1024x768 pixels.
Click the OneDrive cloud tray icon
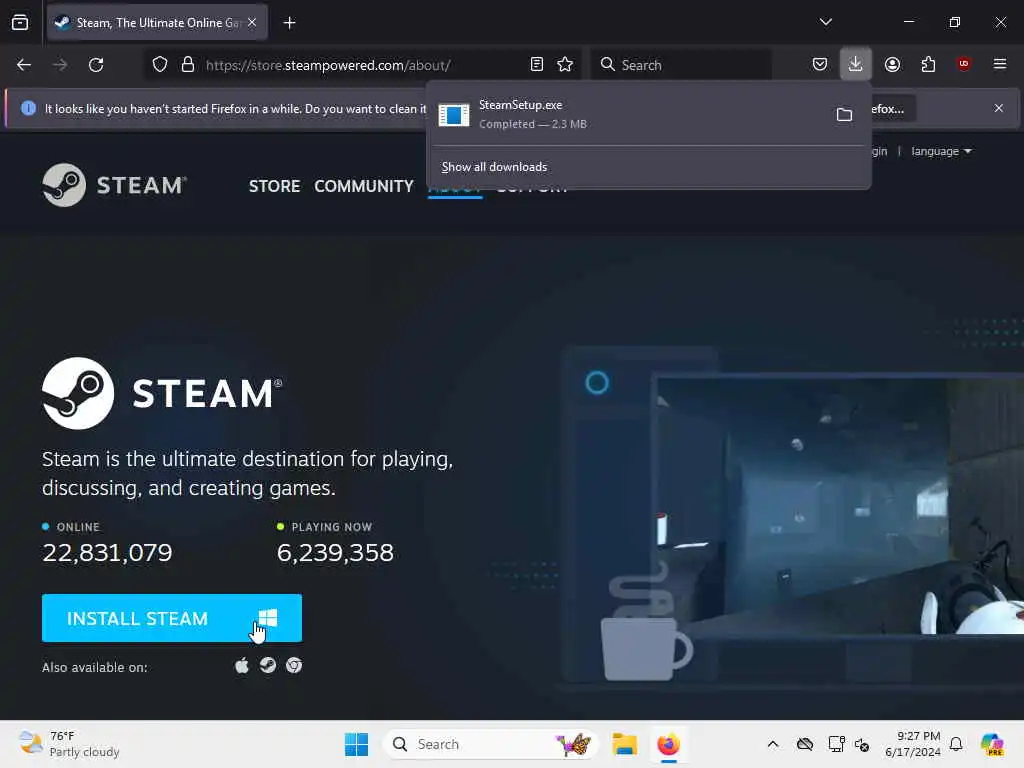tap(805, 744)
